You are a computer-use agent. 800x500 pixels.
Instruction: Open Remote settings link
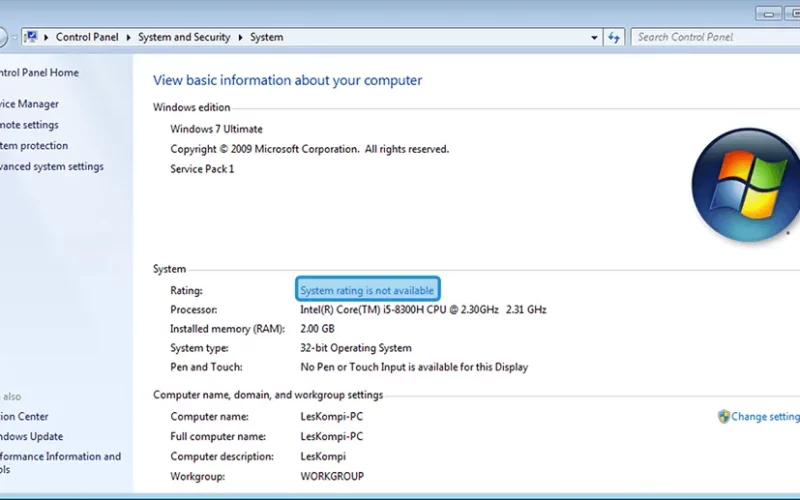coord(29,125)
